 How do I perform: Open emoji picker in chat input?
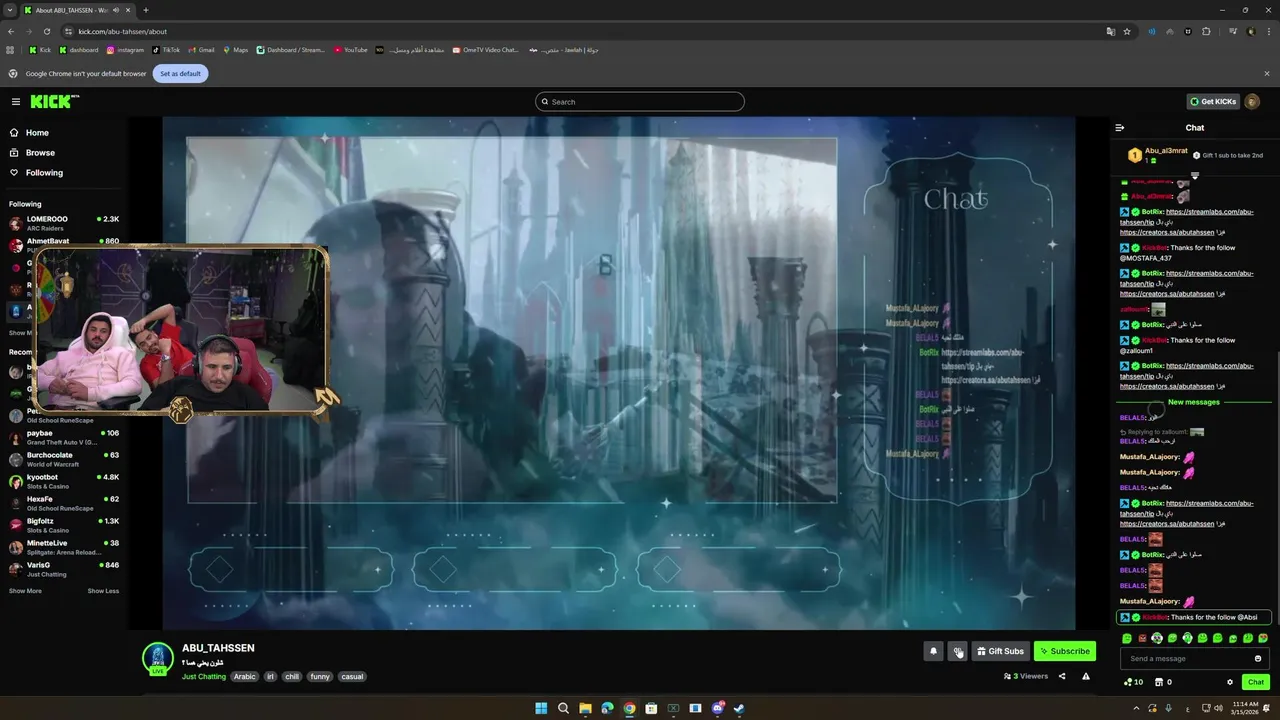coord(1258,659)
